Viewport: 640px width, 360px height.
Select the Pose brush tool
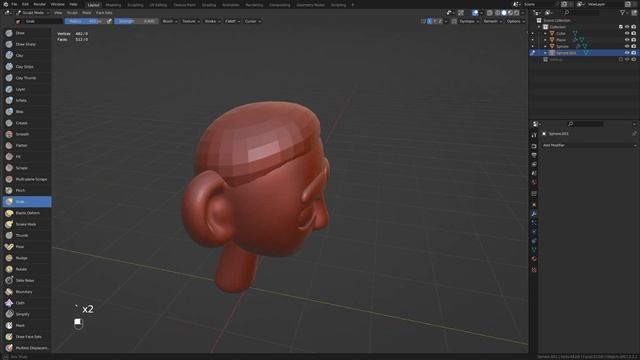coord(27,247)
